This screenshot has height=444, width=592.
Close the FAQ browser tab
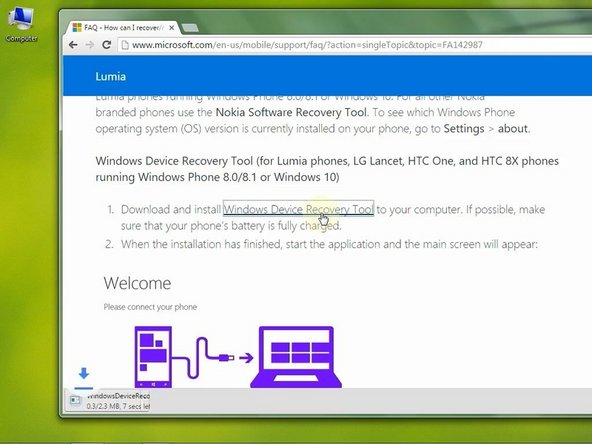[171, 28]
